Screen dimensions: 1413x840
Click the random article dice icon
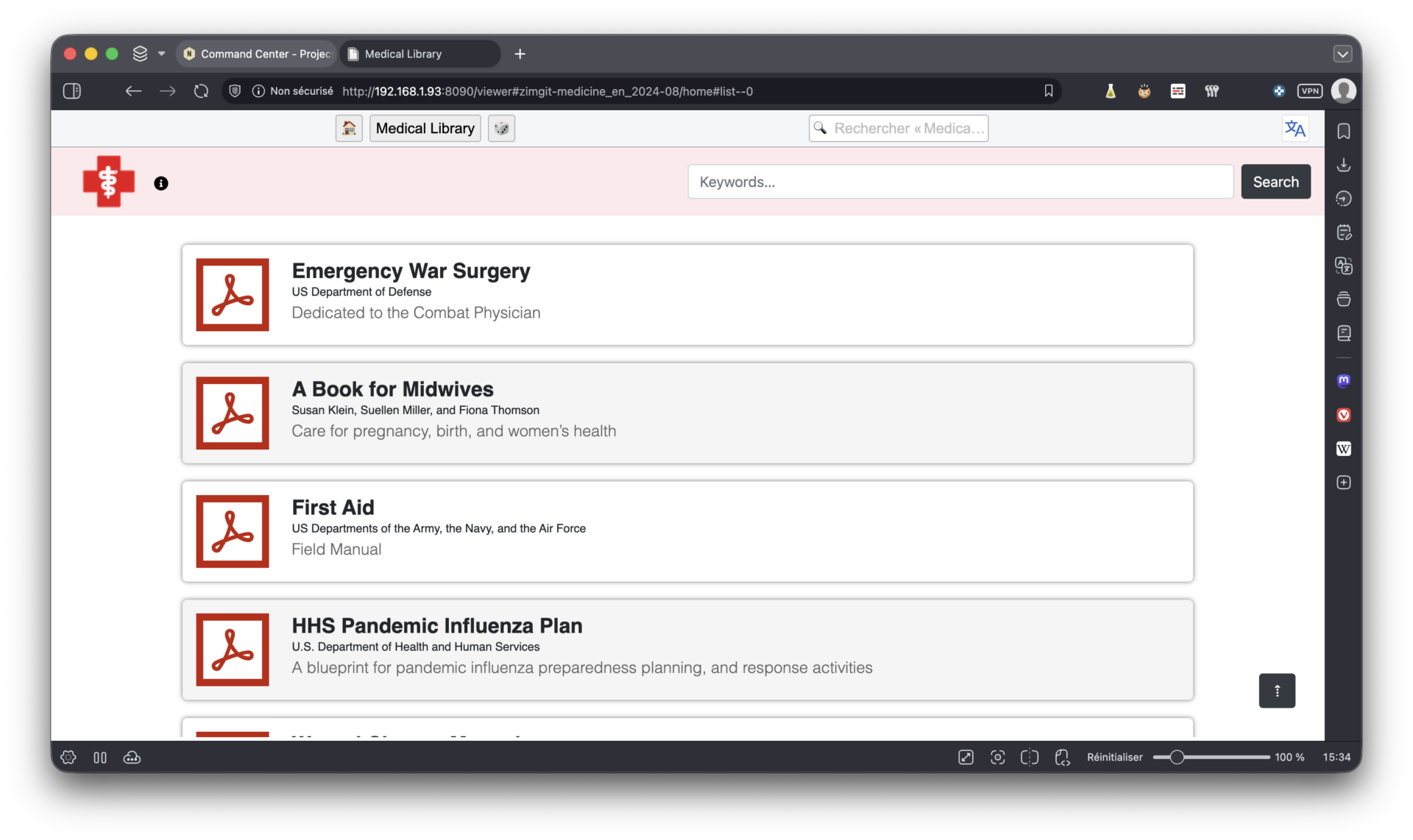click(501, 128)
